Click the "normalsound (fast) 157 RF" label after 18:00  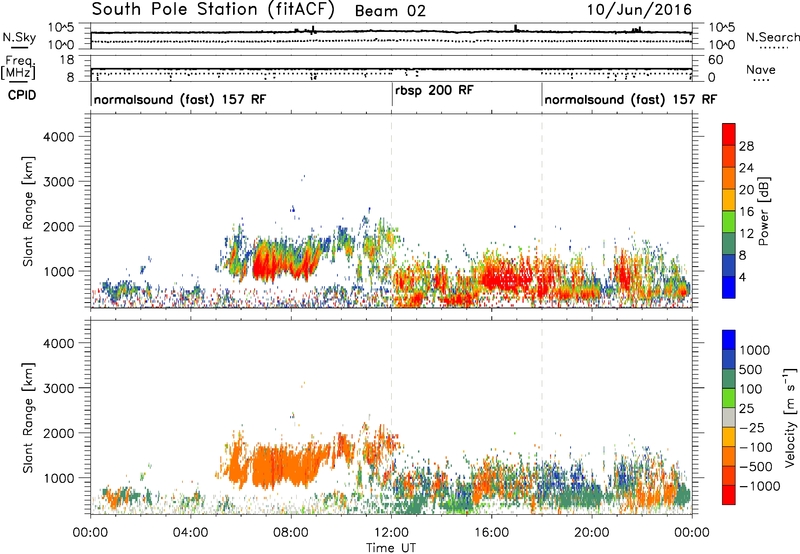[x=631, y=99]
